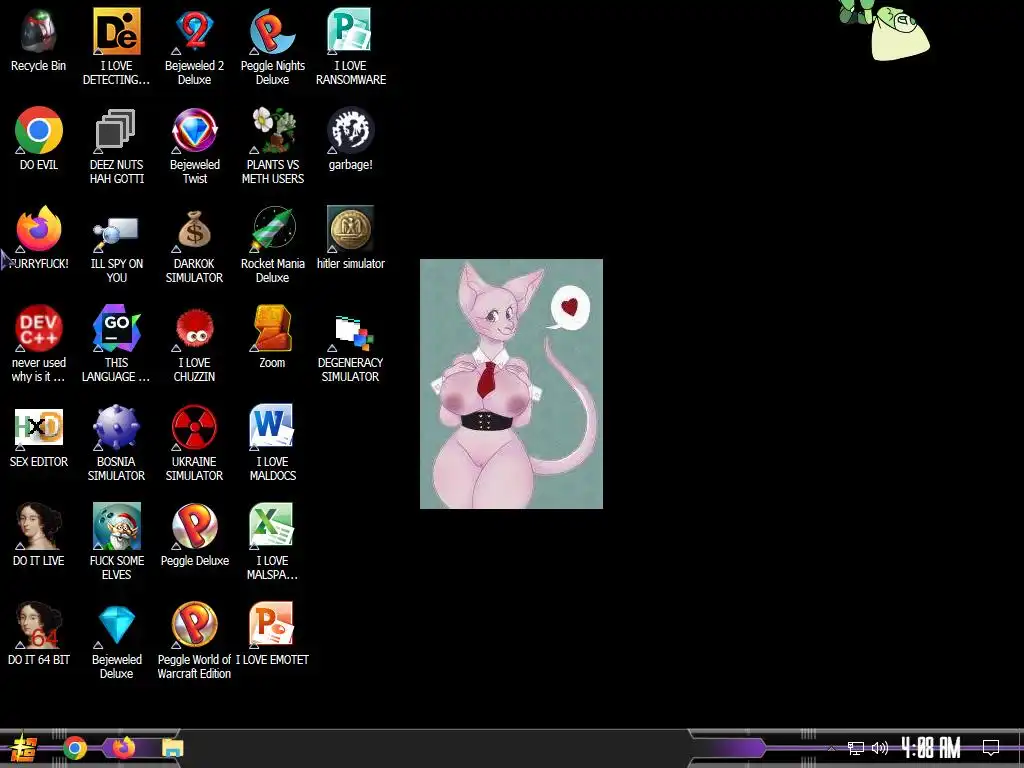Open Firefox from the taskbar
Viewport: 1024px width, 768px height.
pyautogui.click(x=123, y=748)
